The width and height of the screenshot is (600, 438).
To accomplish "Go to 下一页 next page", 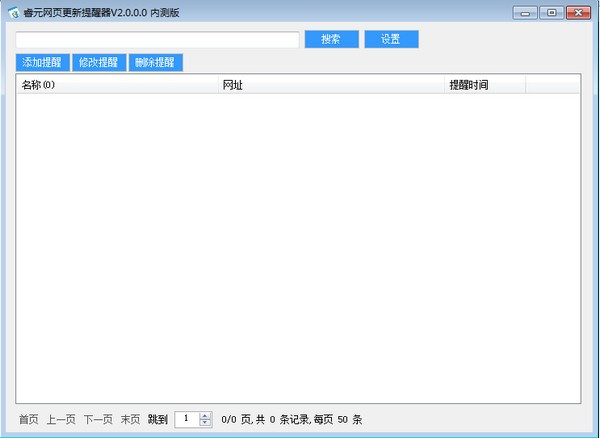I will 98,419.
